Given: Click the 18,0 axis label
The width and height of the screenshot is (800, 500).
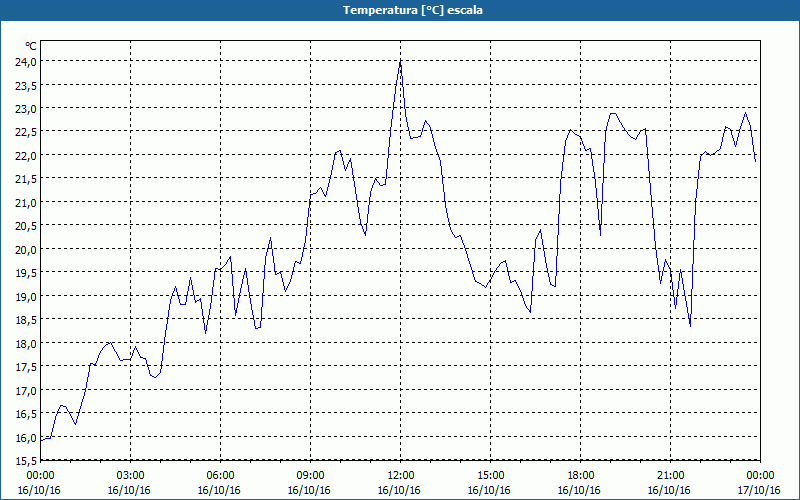Looking at the screenshot, I should click(26, 344).
